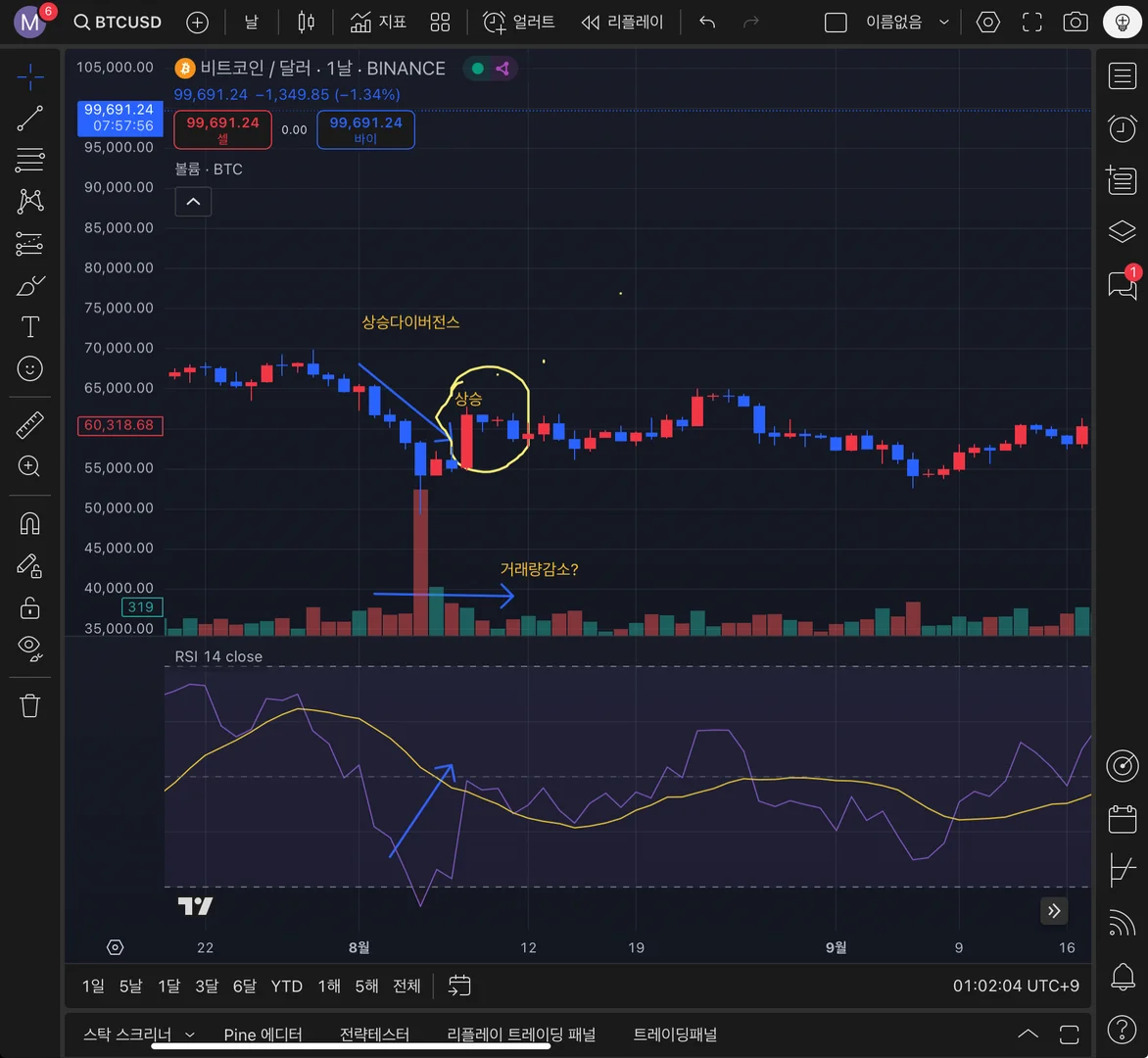This screenshot has width=1148, height=1058.
Task: Activate the zoom in tool
Action: [x=30, y=466]
